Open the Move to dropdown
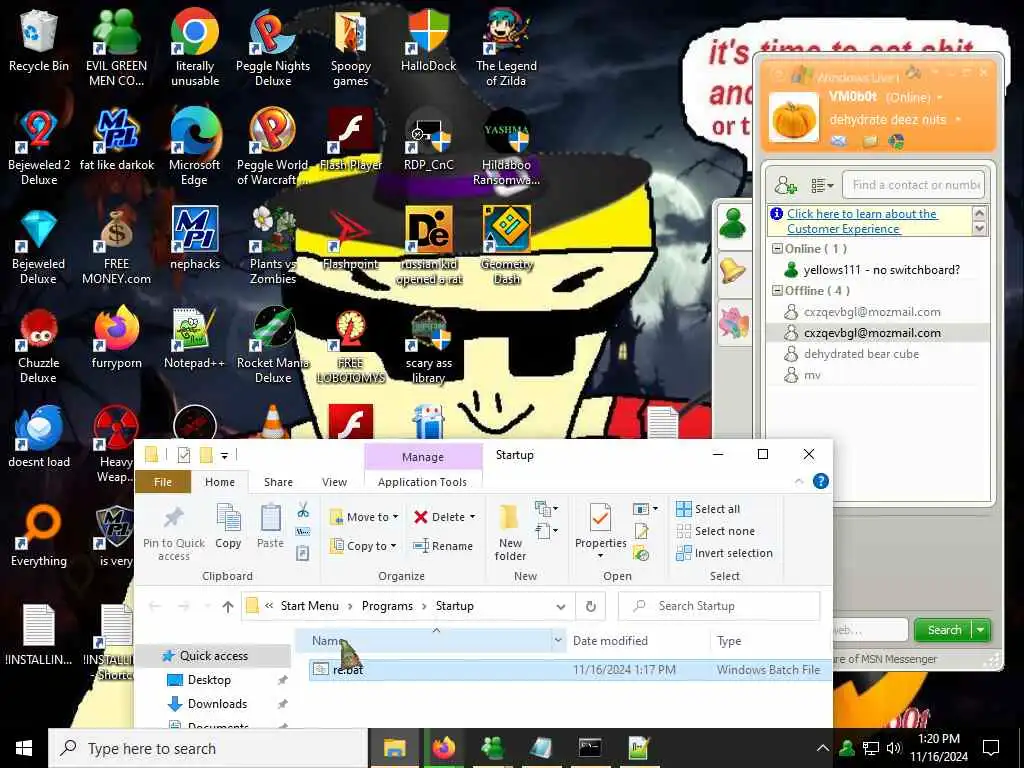 click(364, 517)
